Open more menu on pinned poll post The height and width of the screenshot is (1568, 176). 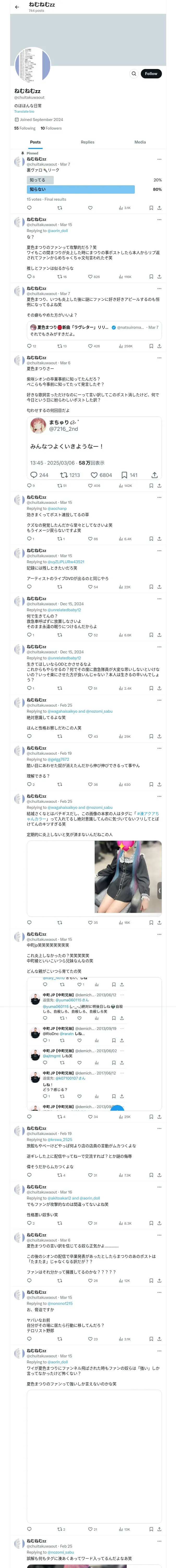pos(159,159)
